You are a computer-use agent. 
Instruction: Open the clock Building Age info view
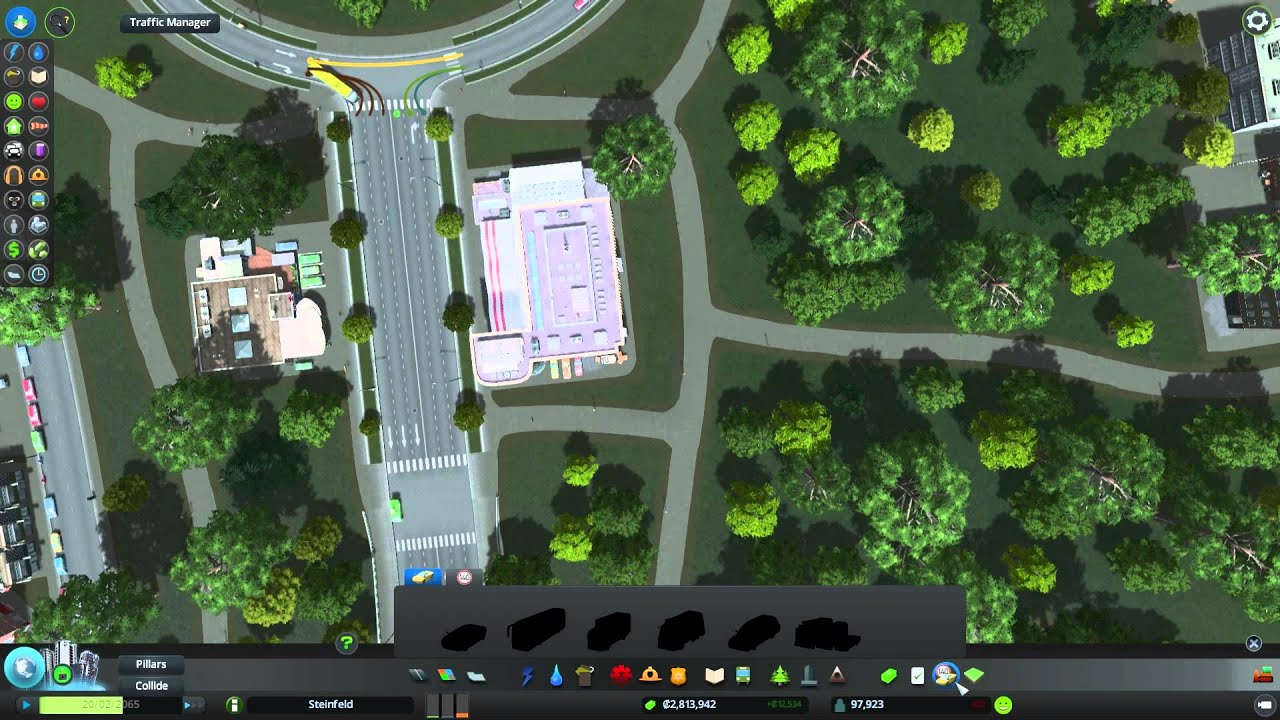pos(38,273)
